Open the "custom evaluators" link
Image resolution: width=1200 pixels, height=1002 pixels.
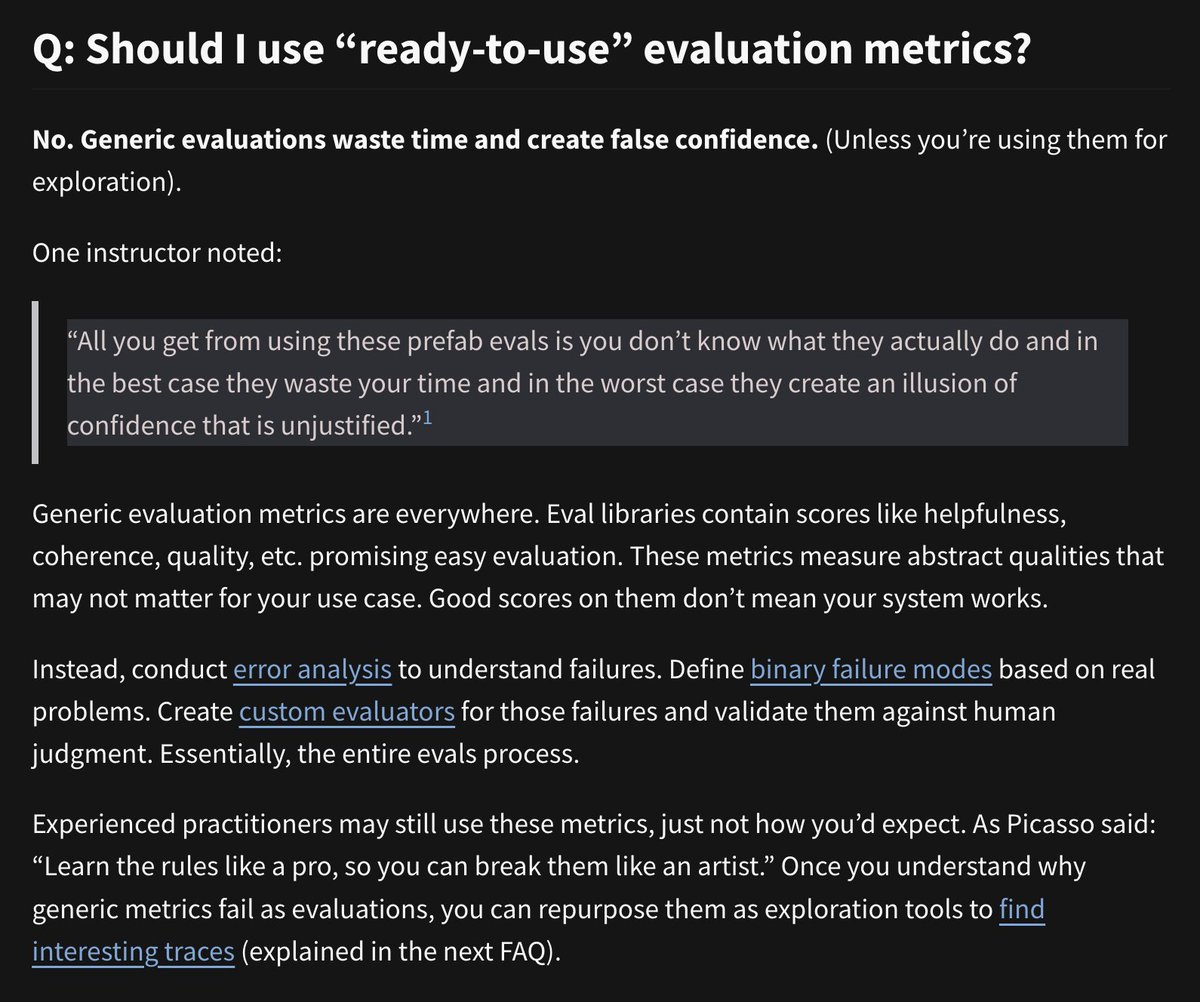click(x=347, y=712)
